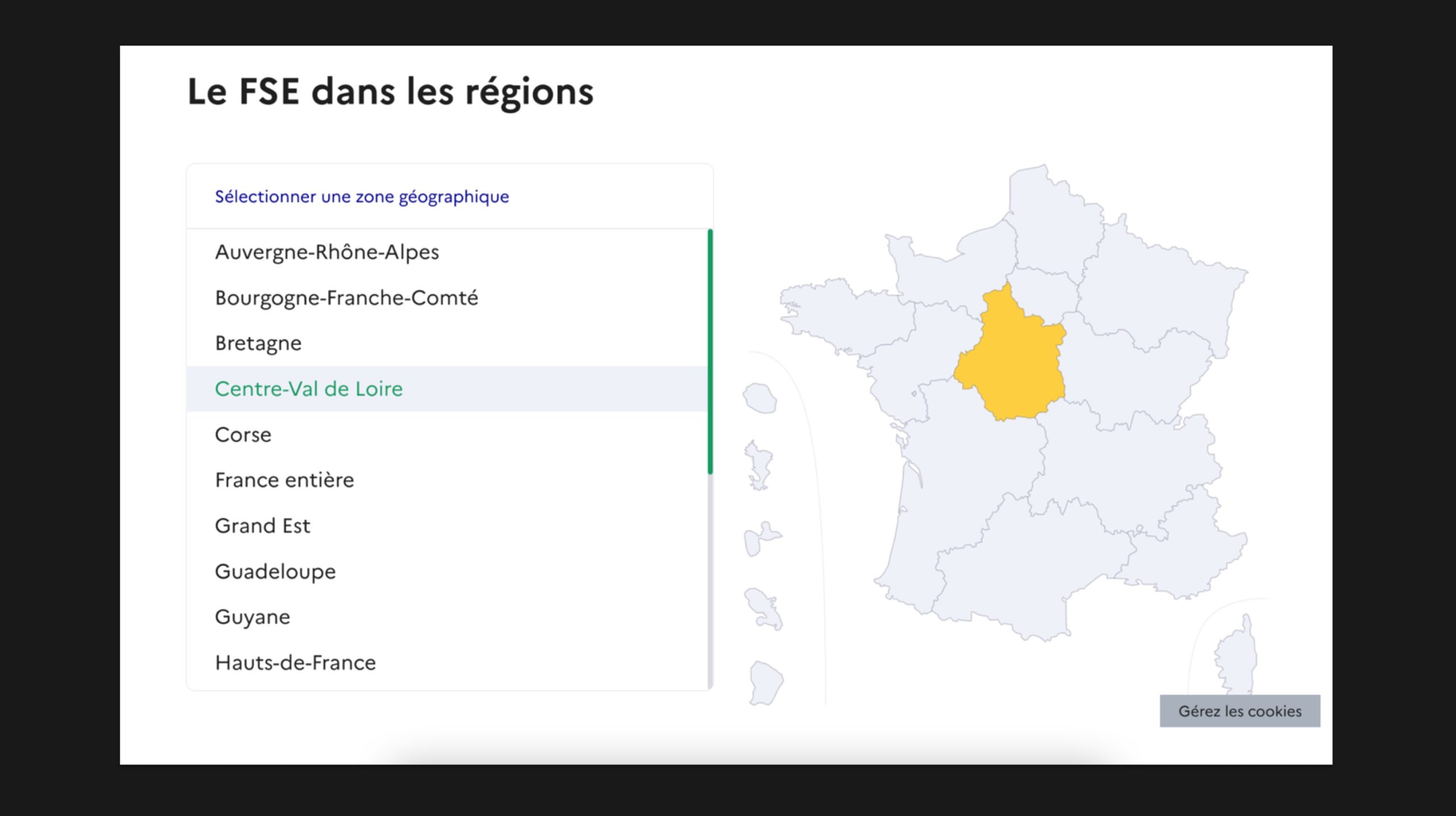The image size is (1456, 816).
Task: Choose France entière from the list
Action: pos(284,481)
